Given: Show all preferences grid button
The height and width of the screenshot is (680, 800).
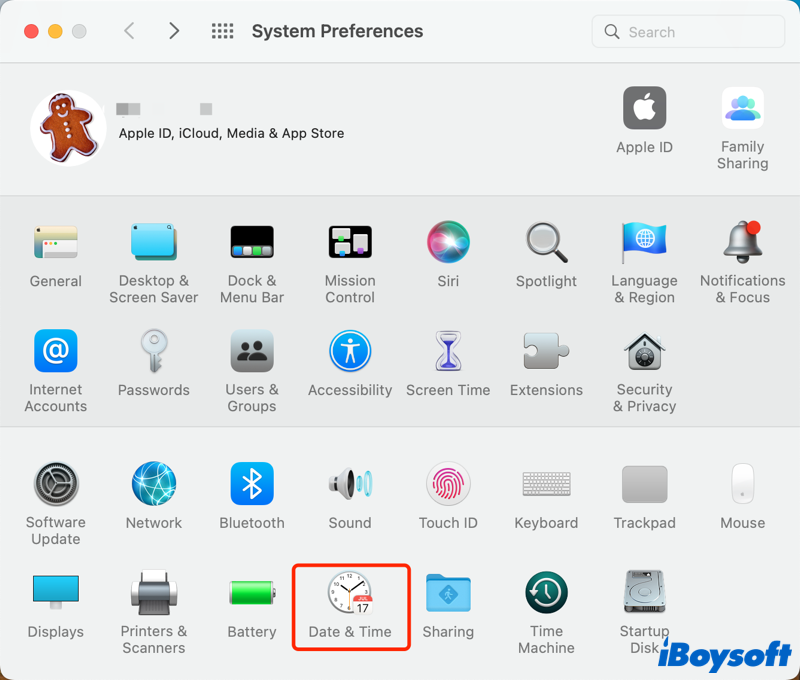Looking at the screenshot, I should 223,32.
